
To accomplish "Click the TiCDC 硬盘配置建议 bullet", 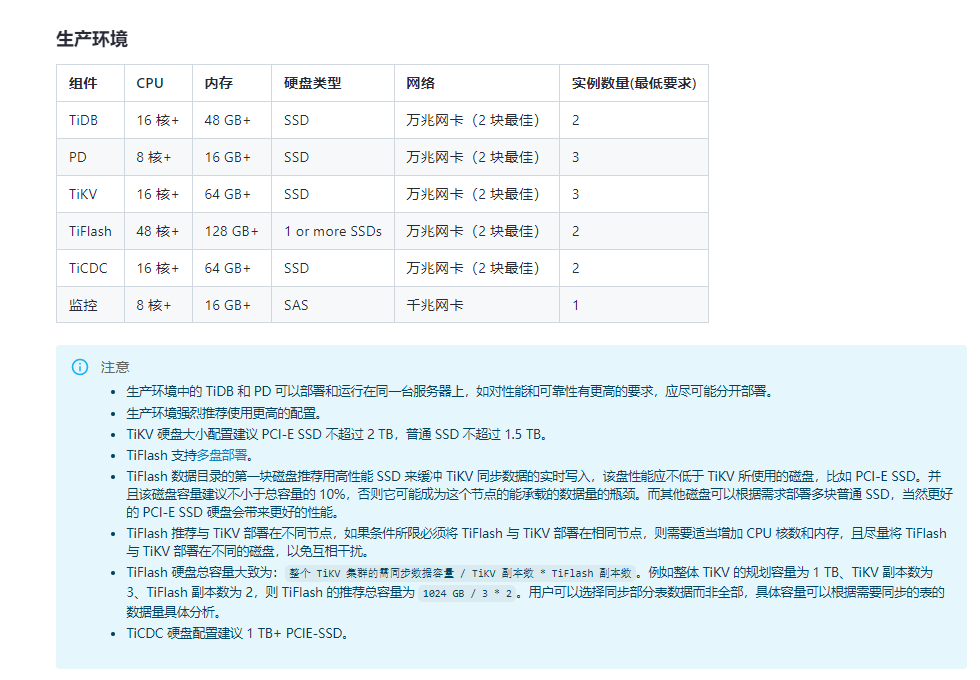I will (x=237, y=633).
